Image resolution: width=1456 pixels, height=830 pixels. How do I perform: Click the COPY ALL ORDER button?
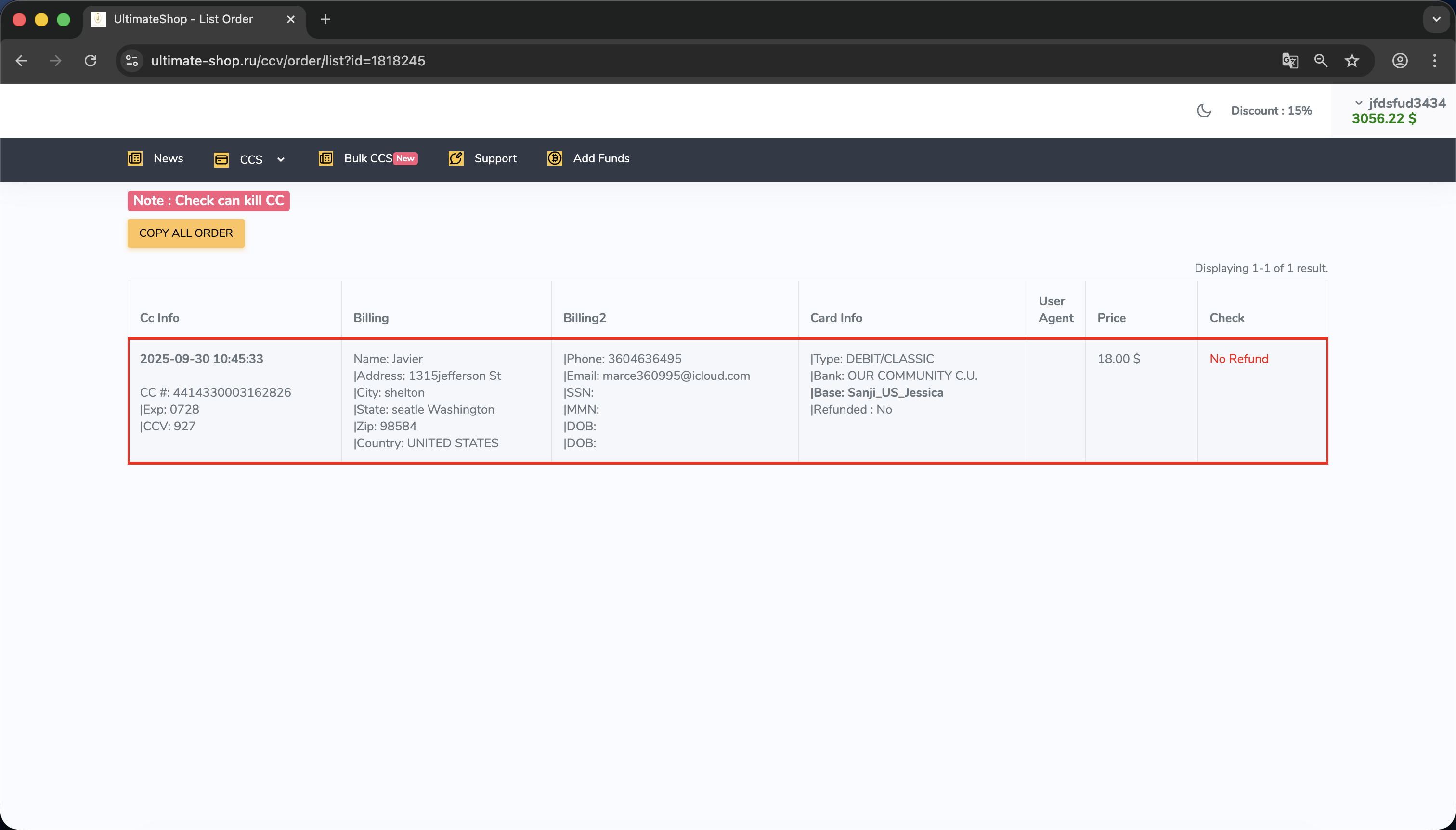[186, 233]
